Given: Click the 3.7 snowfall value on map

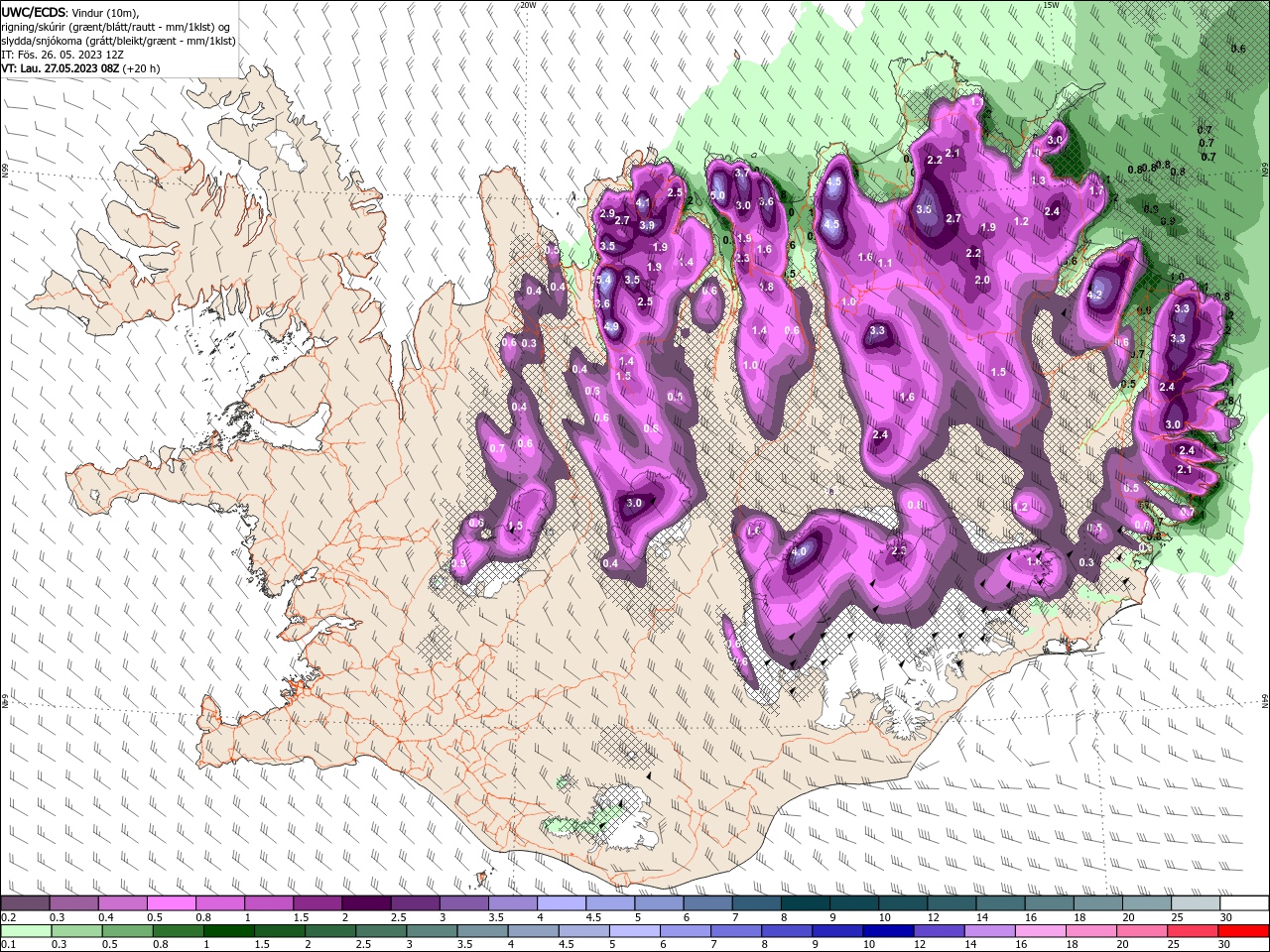Looking at the screenshot, I should click(x=742, y=173).
